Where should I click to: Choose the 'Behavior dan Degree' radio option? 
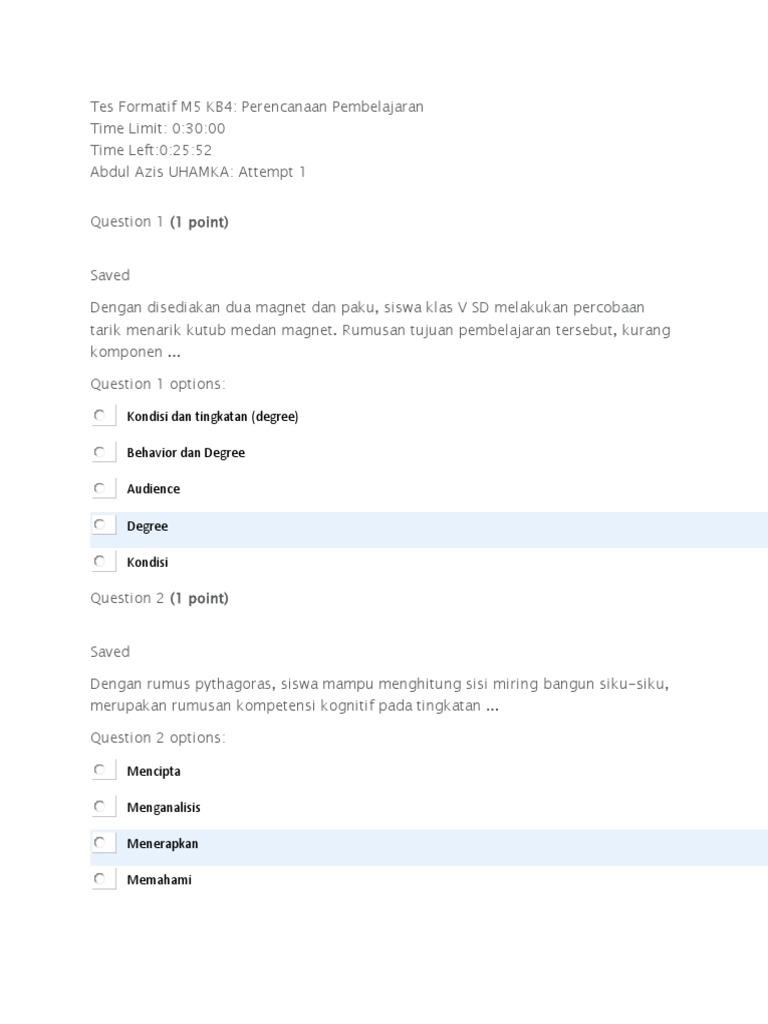[99, 453]
